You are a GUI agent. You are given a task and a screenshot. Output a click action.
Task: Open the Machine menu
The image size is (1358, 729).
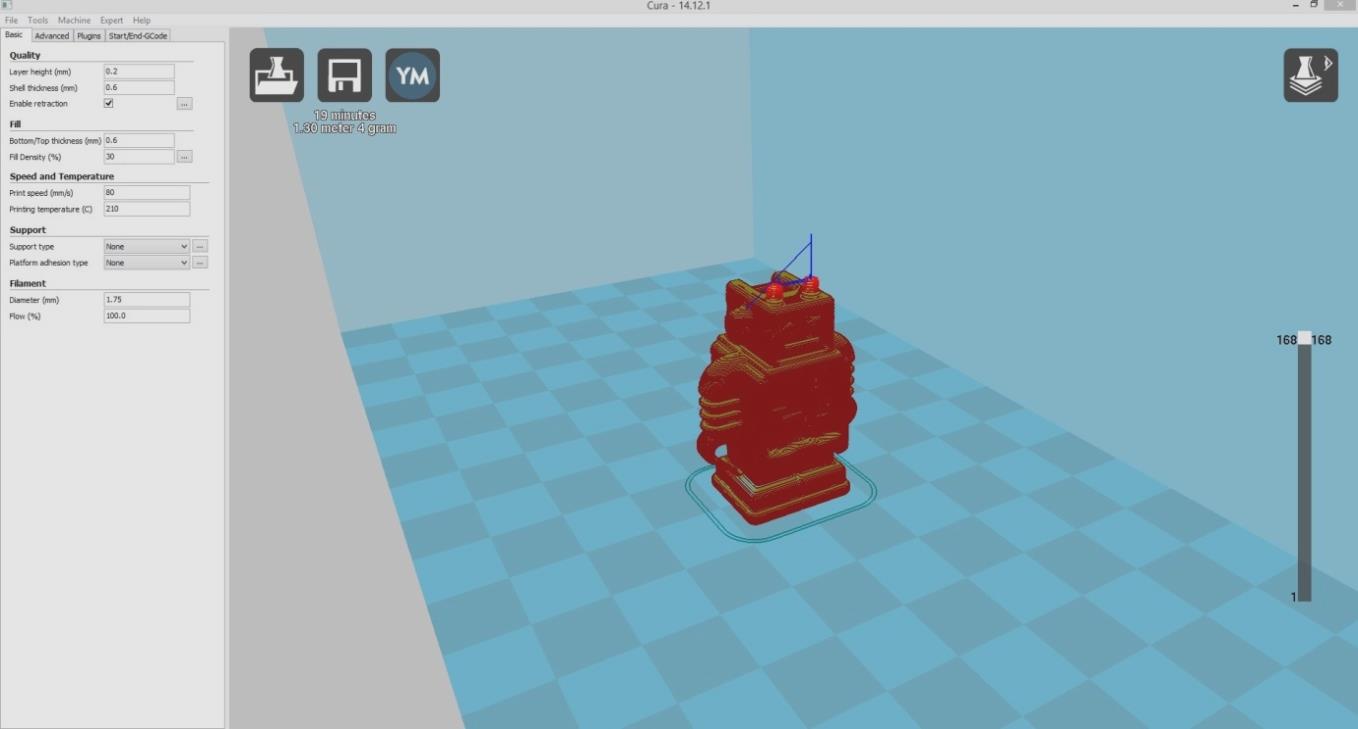(x=74, y=20)
